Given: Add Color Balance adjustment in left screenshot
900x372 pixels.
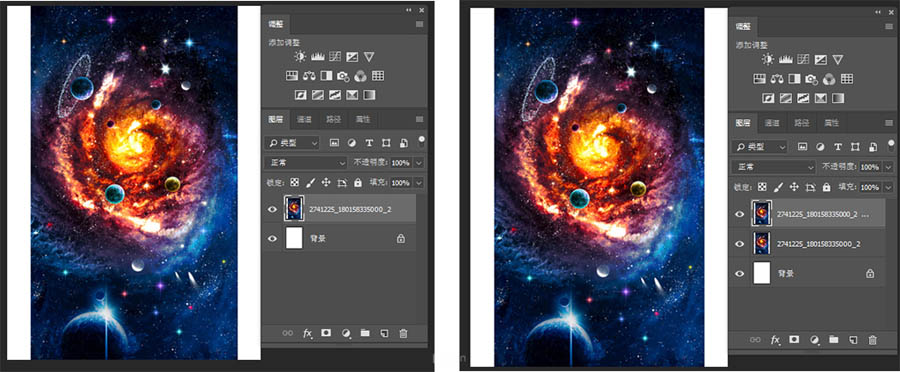Looking at the screenshot, I should click(x=309, y=75).
